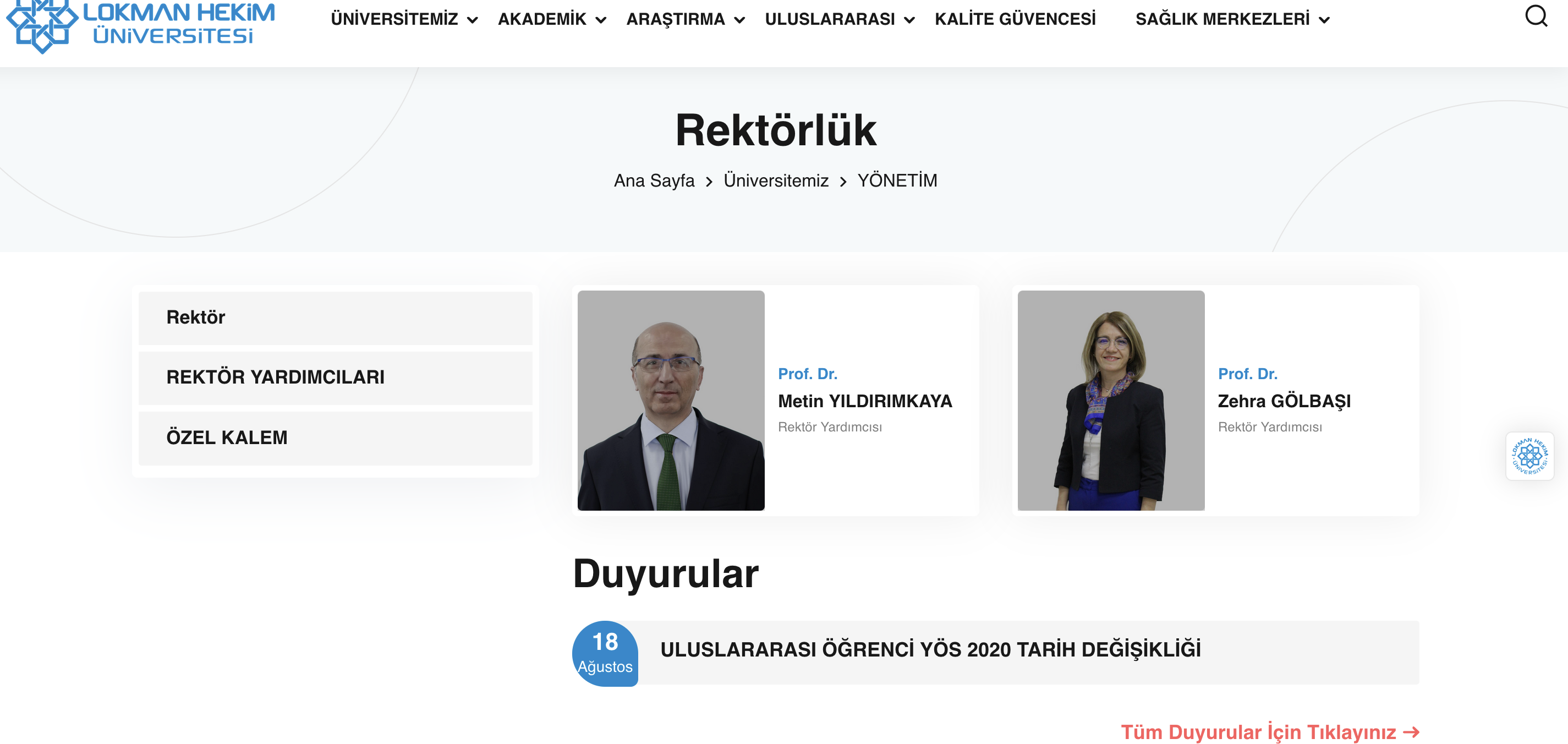This screenshot has width=1568, height=744.
Task: Select Rektör in the side menu
Action: coord(336,317)
